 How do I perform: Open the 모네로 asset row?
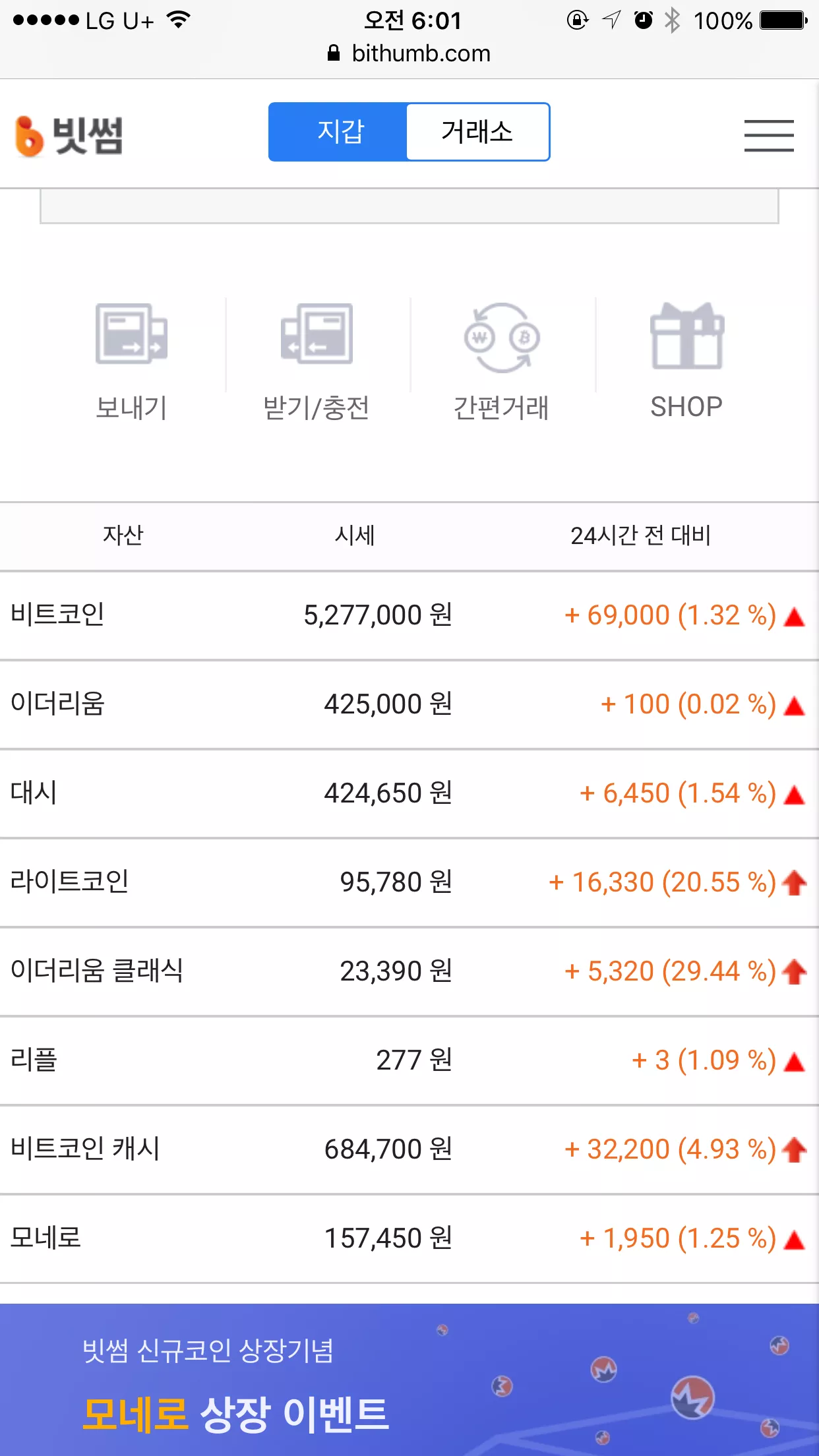tap(409, 1238)
